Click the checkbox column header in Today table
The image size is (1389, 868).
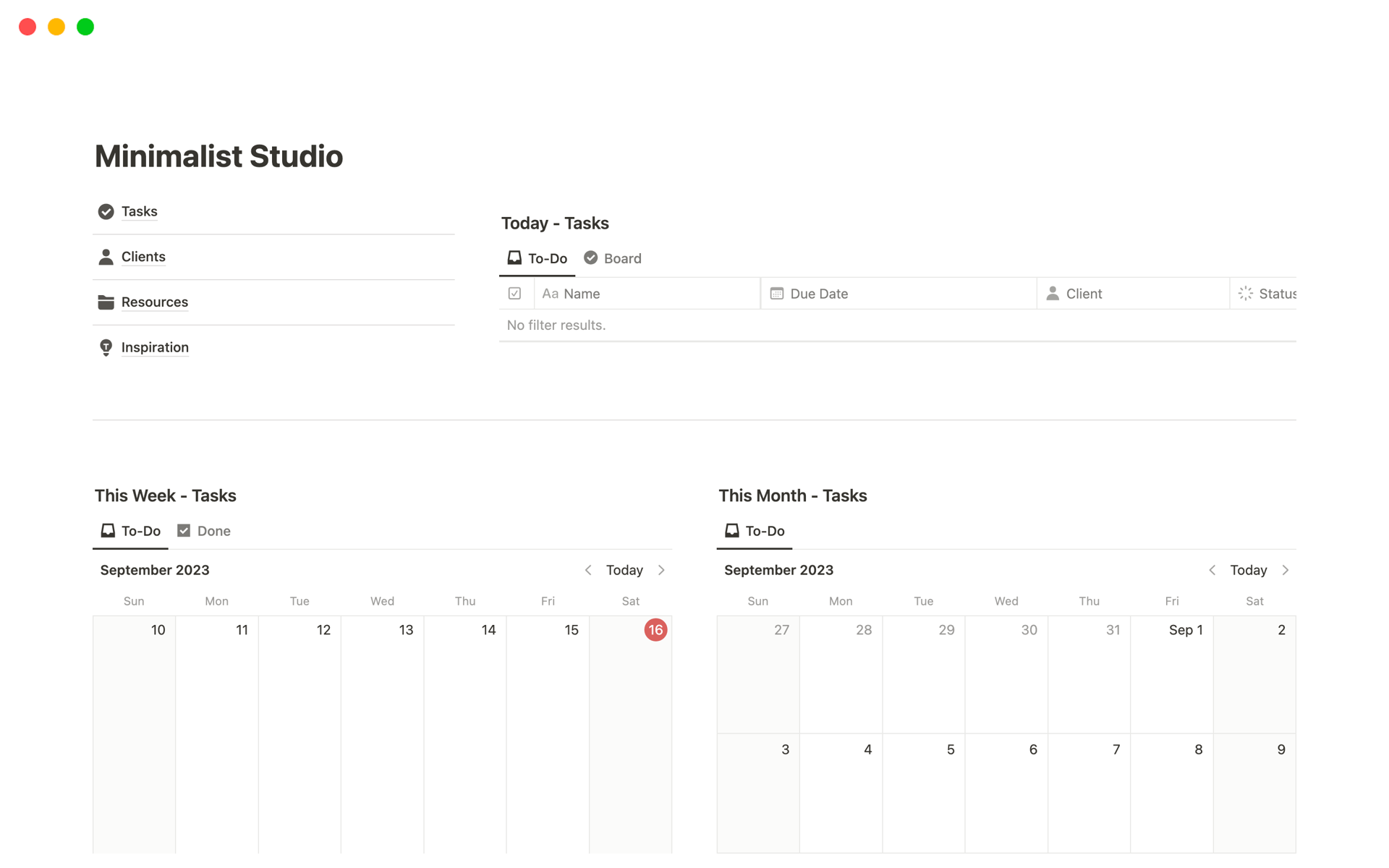point(514,294)
